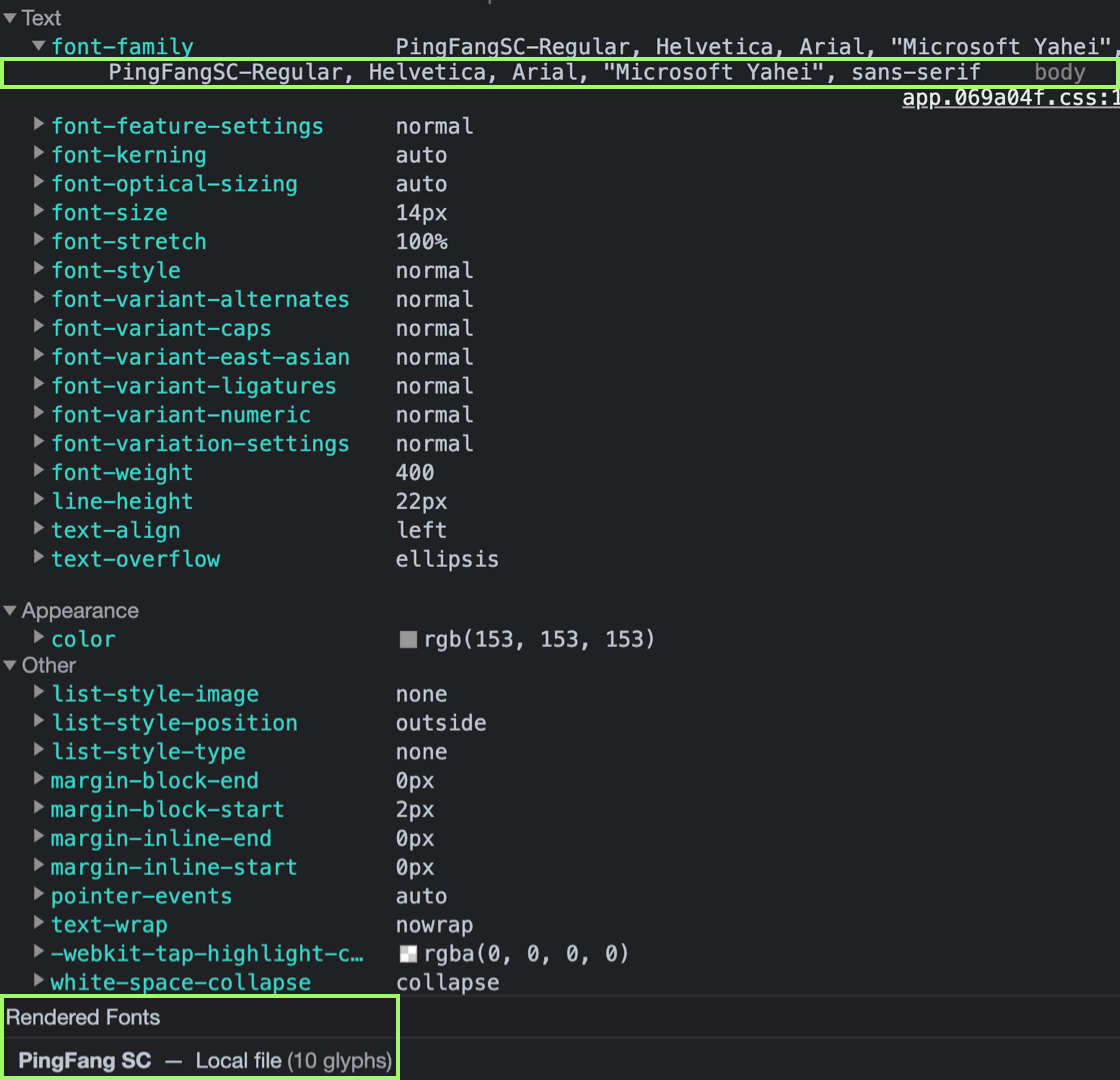Expand the font-kerning property arrow
Image resolution: width=1120 pixels, height=1080 pixels.
pos(39,154)
